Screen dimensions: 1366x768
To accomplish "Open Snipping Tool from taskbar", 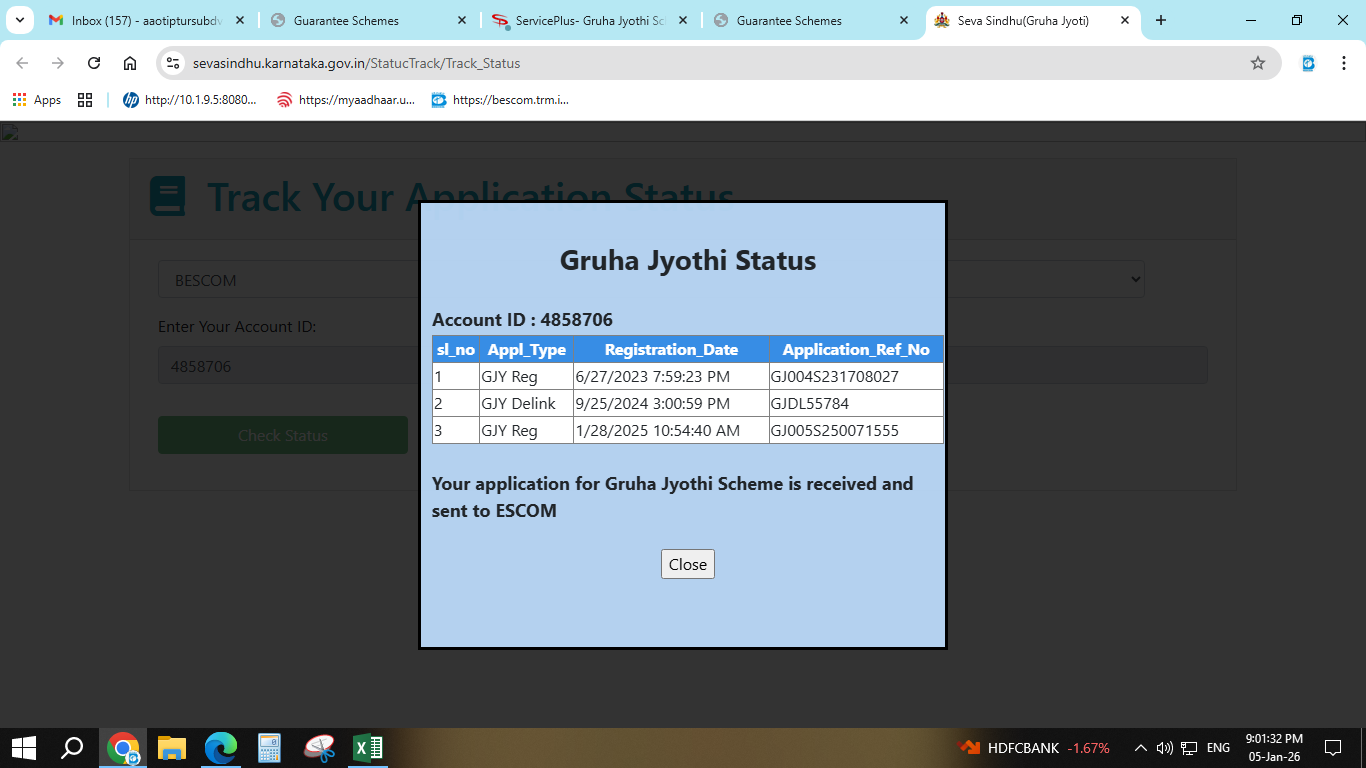I will [319, 747].
